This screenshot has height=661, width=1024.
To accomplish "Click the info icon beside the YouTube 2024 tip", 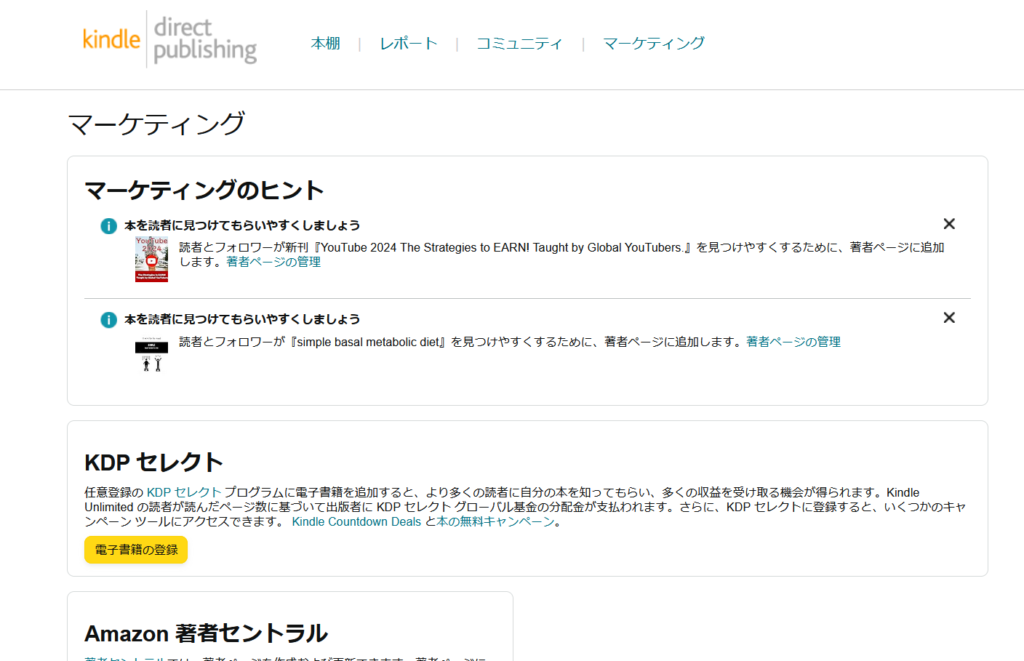I will tap(109, 226).
